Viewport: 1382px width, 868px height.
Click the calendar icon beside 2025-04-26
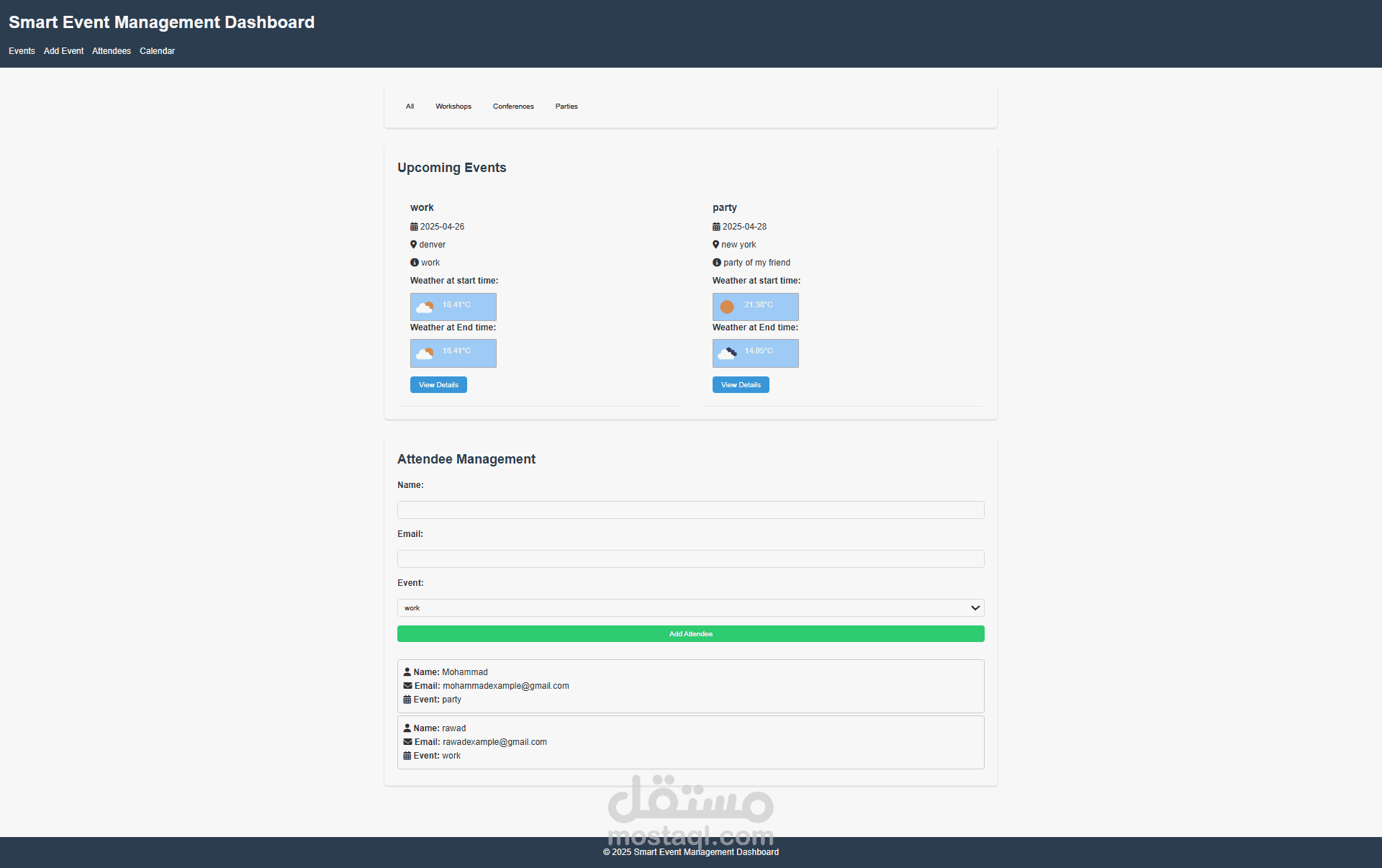[414, 227]
